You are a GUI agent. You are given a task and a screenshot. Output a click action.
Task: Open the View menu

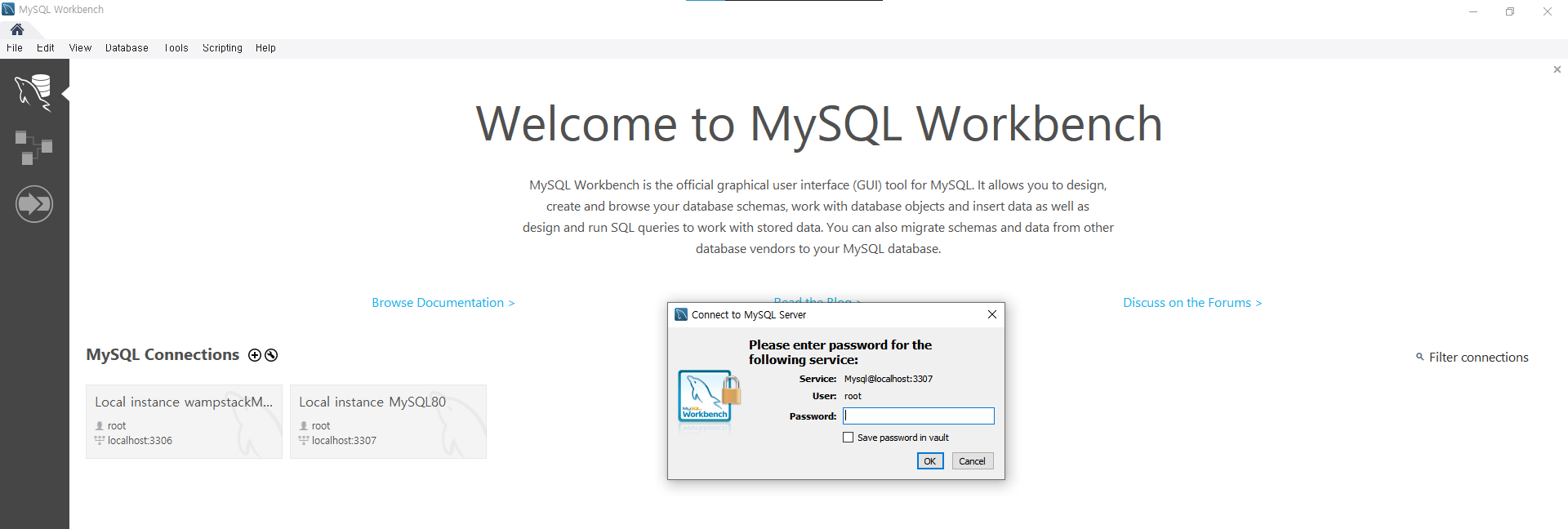click(x=80, y=48)
